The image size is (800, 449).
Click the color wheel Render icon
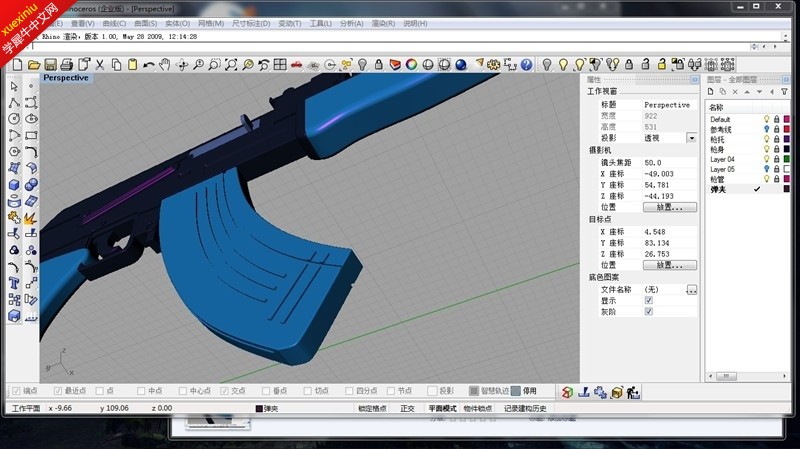coord(411,65)
